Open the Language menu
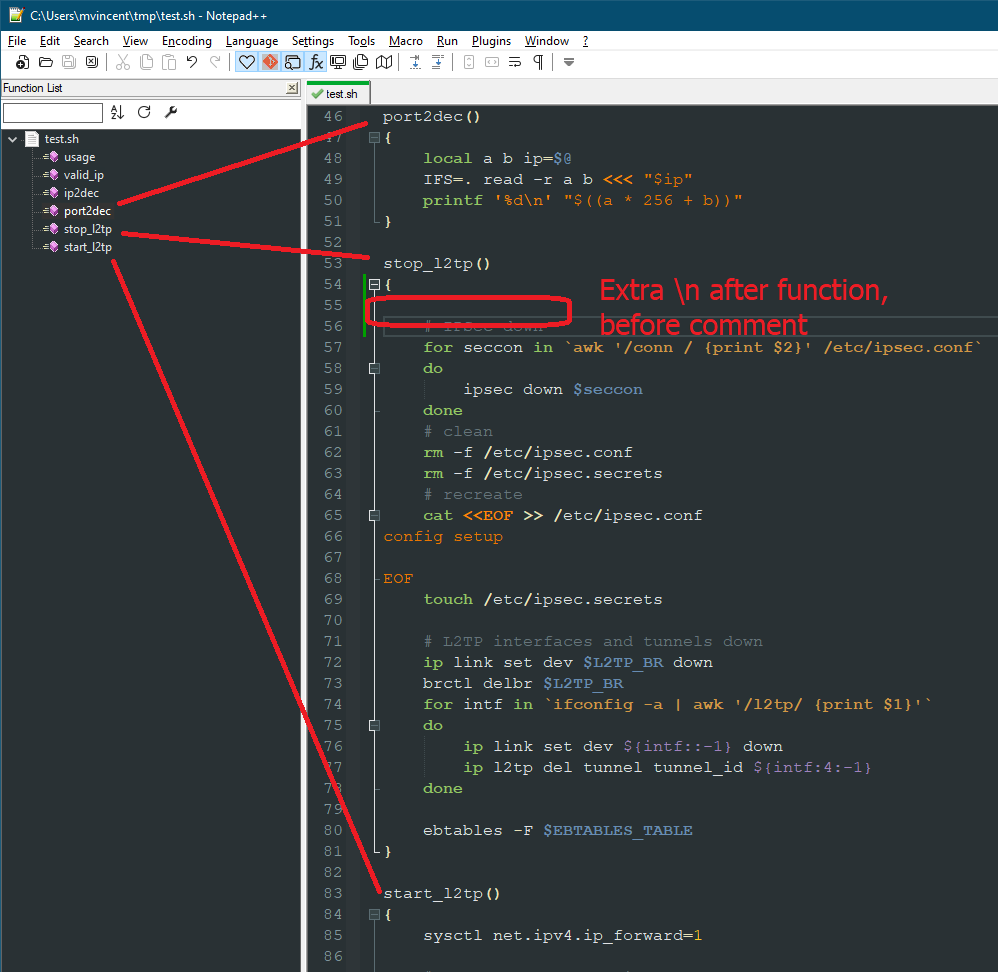This screenshot has height=972, width=998. click(x=252, y=41)
